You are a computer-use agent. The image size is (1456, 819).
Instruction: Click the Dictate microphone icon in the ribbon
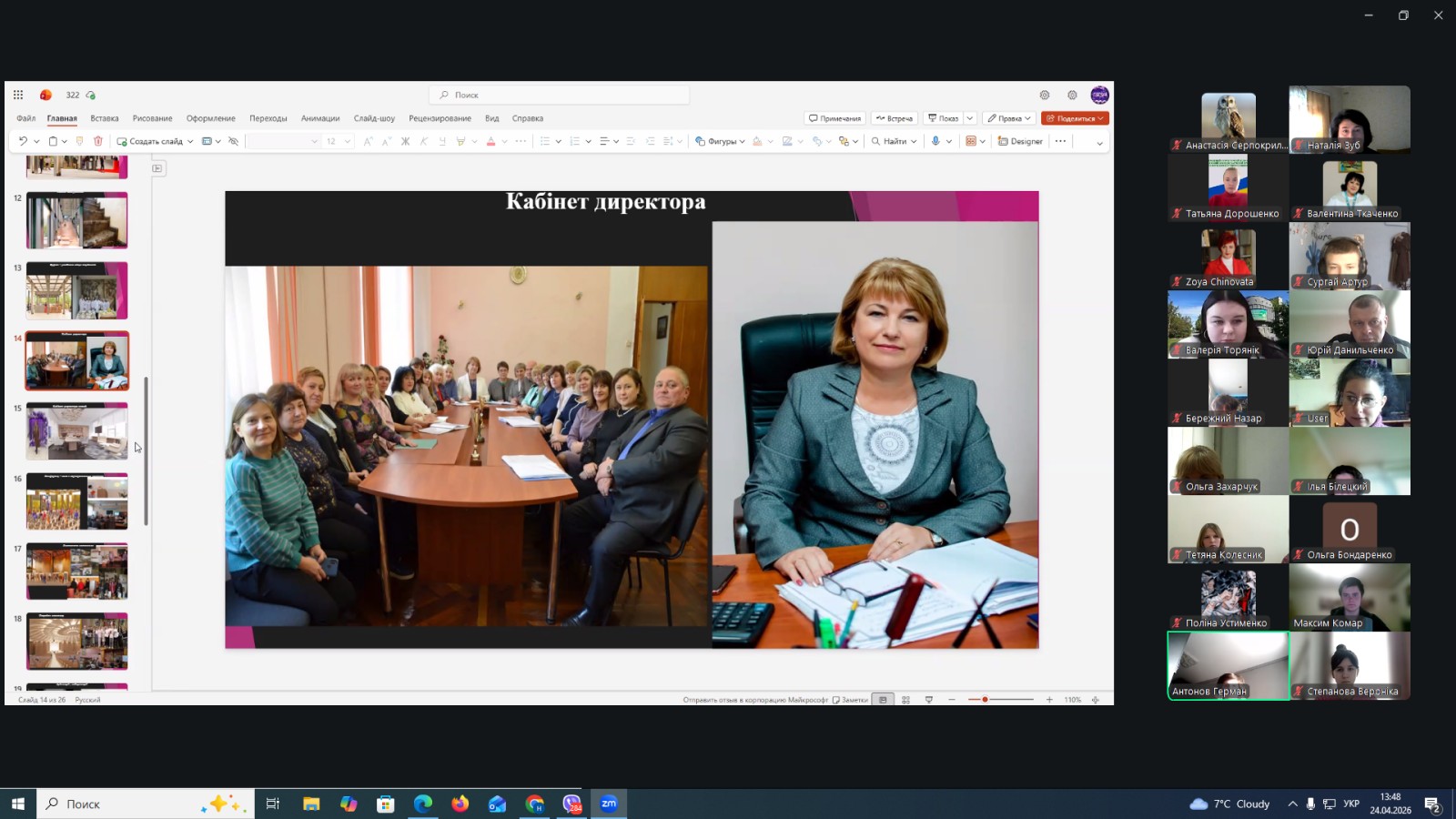click(x=935, y=141)
